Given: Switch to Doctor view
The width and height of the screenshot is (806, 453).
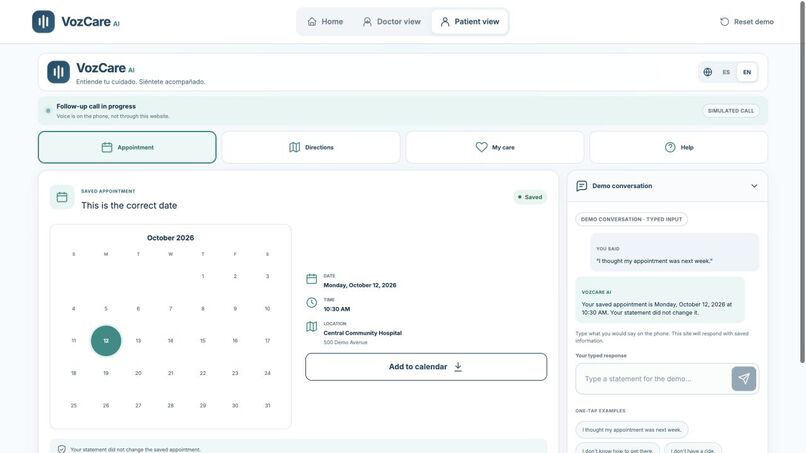Looking at the screenshot, I should coord(392,22).
